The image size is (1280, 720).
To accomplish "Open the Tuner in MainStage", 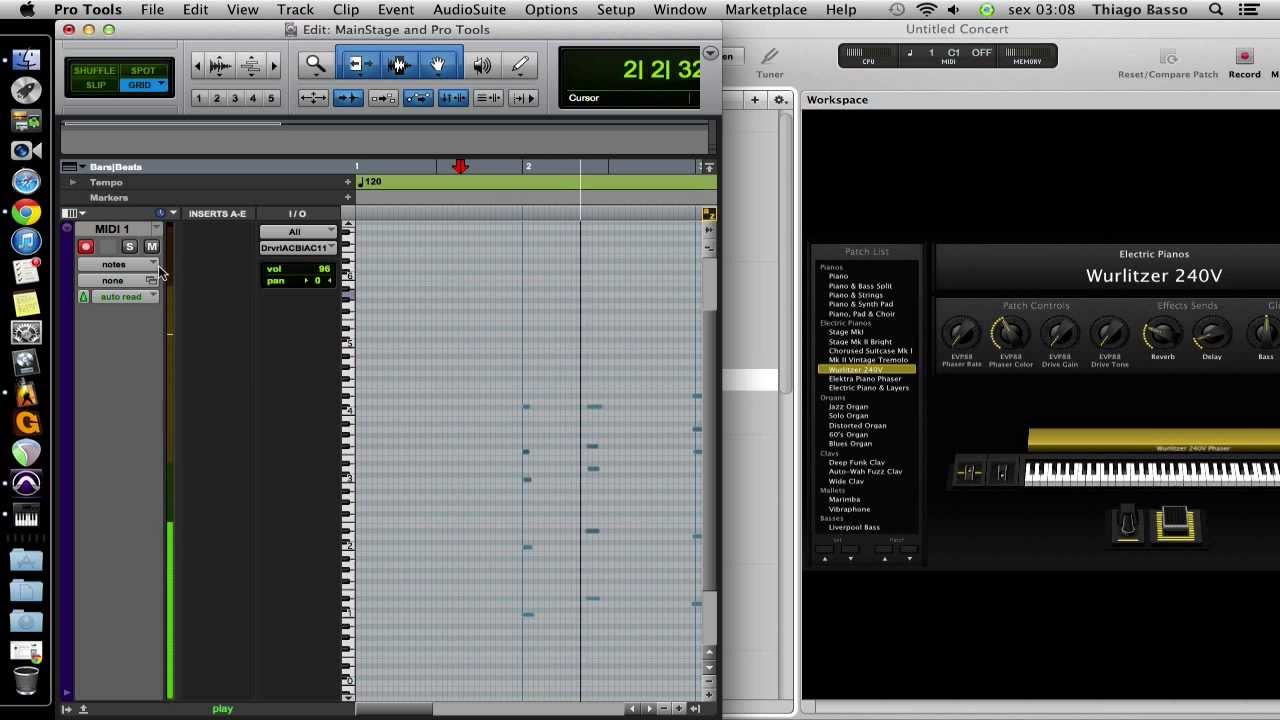I will tap(769, 63).
